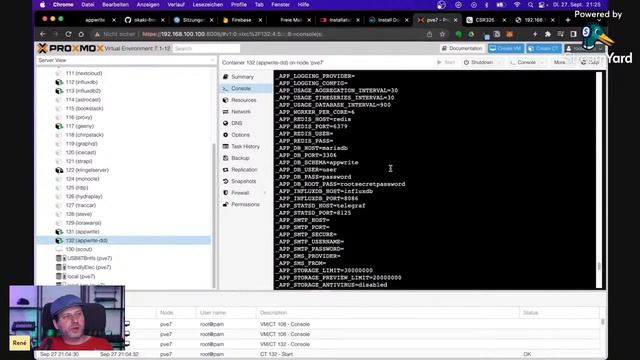
Task: Click the Proxmox search field
Action: click(x=207, y=49)
